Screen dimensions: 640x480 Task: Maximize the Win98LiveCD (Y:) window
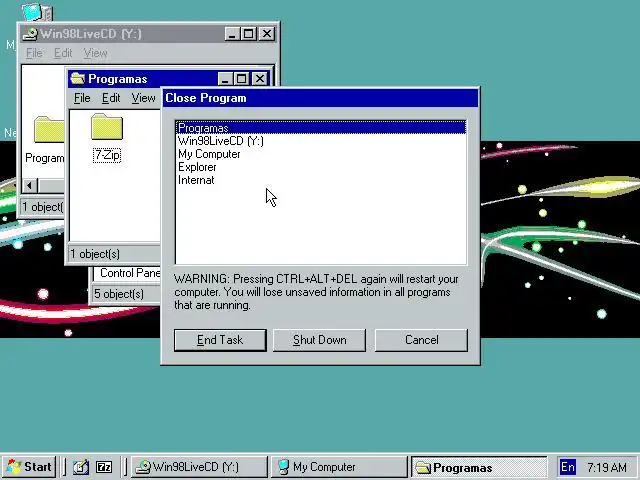point(248,34)
